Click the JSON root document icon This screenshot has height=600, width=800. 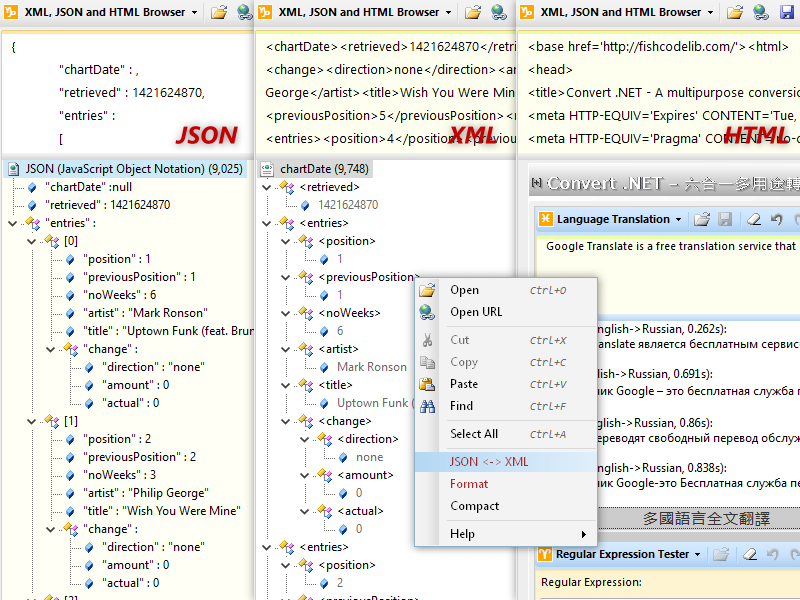pyautogui.click(x=14, y=169)
